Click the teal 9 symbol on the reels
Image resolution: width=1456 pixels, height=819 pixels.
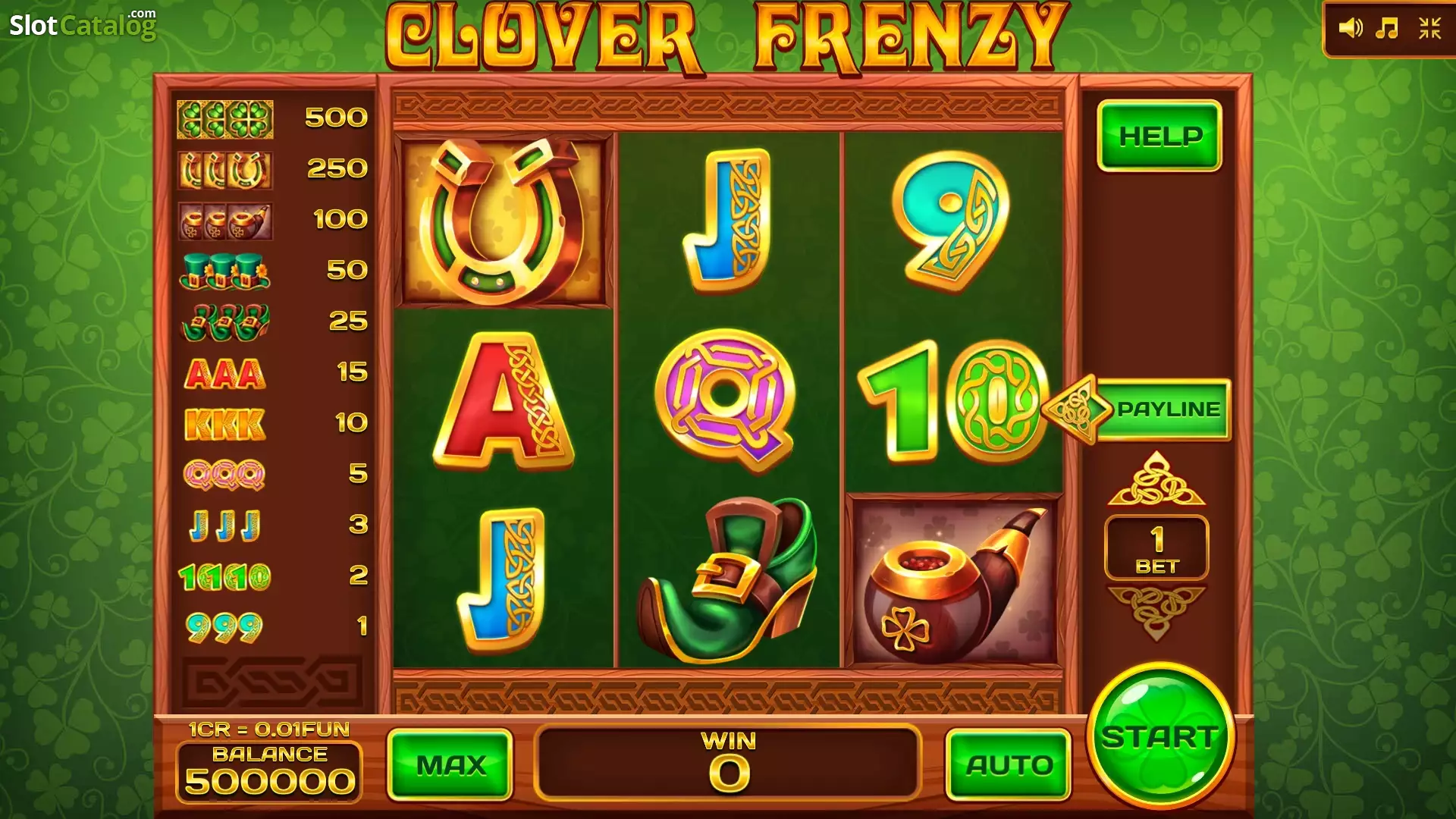tap(951, 221)
